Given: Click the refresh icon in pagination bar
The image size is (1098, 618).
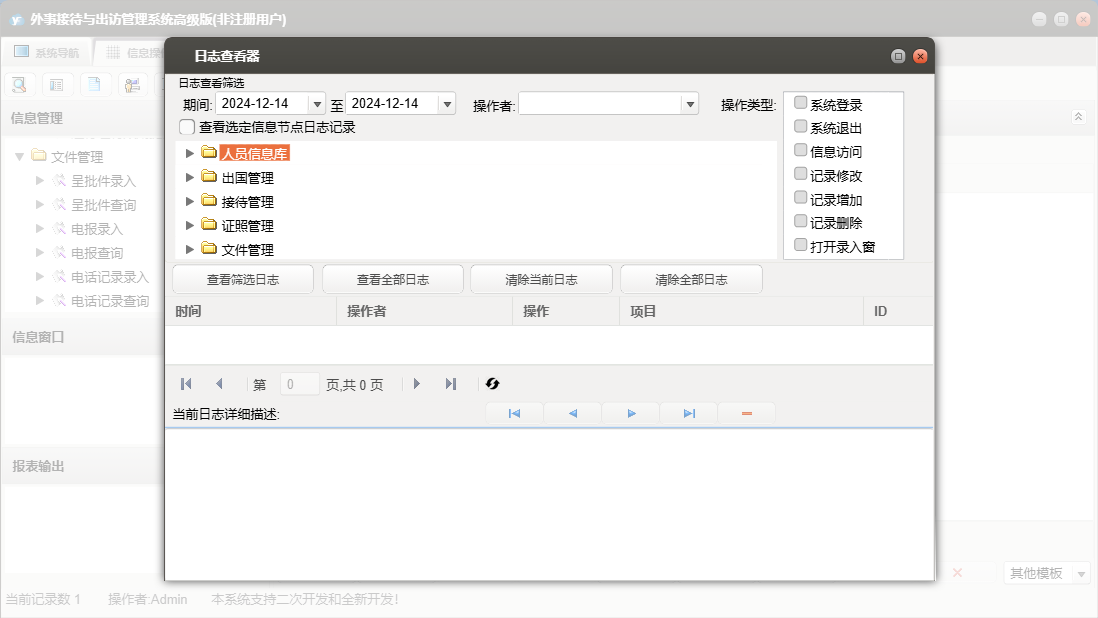Looking at the screenshot, I should (492, 384).
